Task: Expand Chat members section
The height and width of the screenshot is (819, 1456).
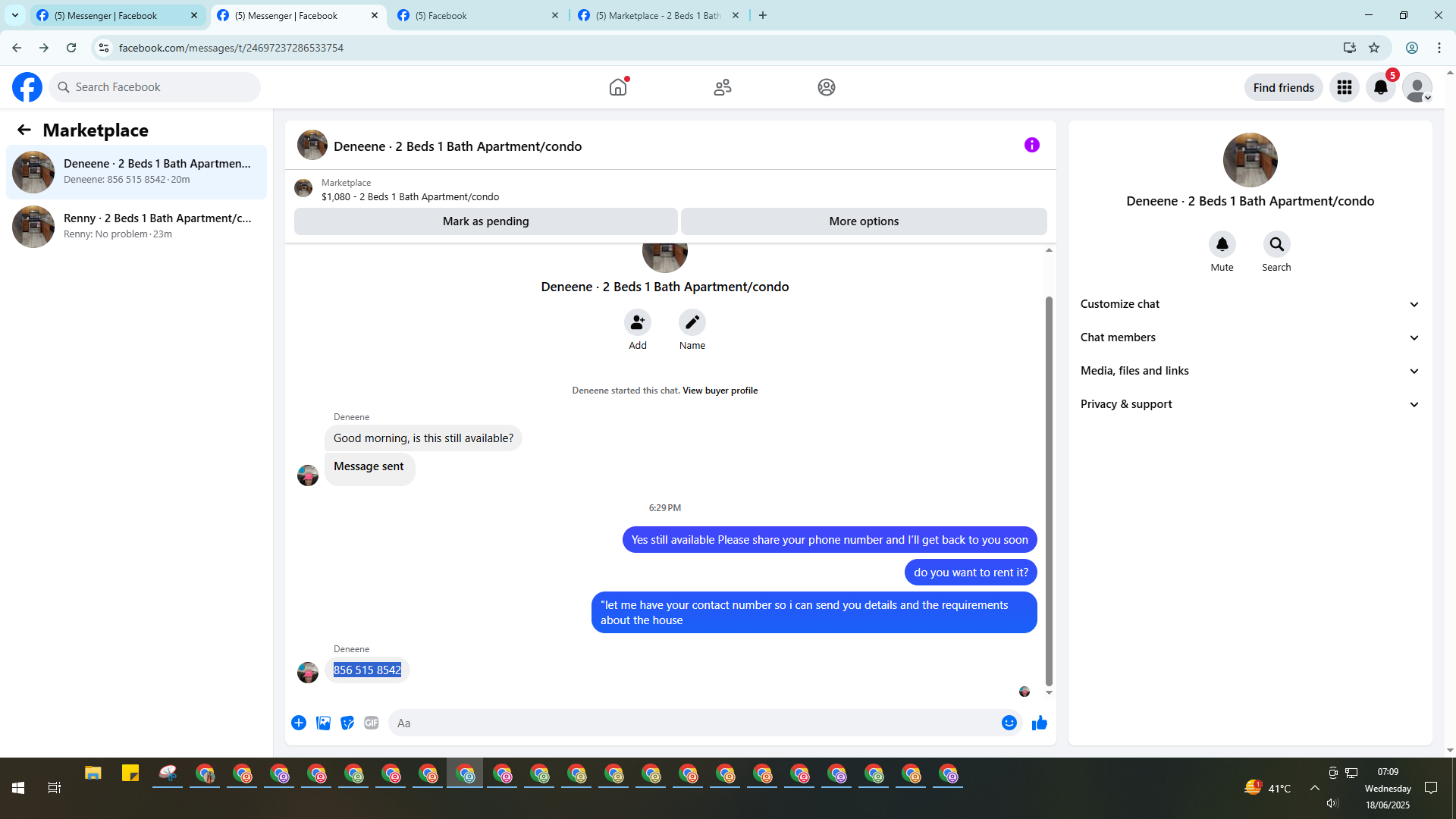Action: 1250,337
